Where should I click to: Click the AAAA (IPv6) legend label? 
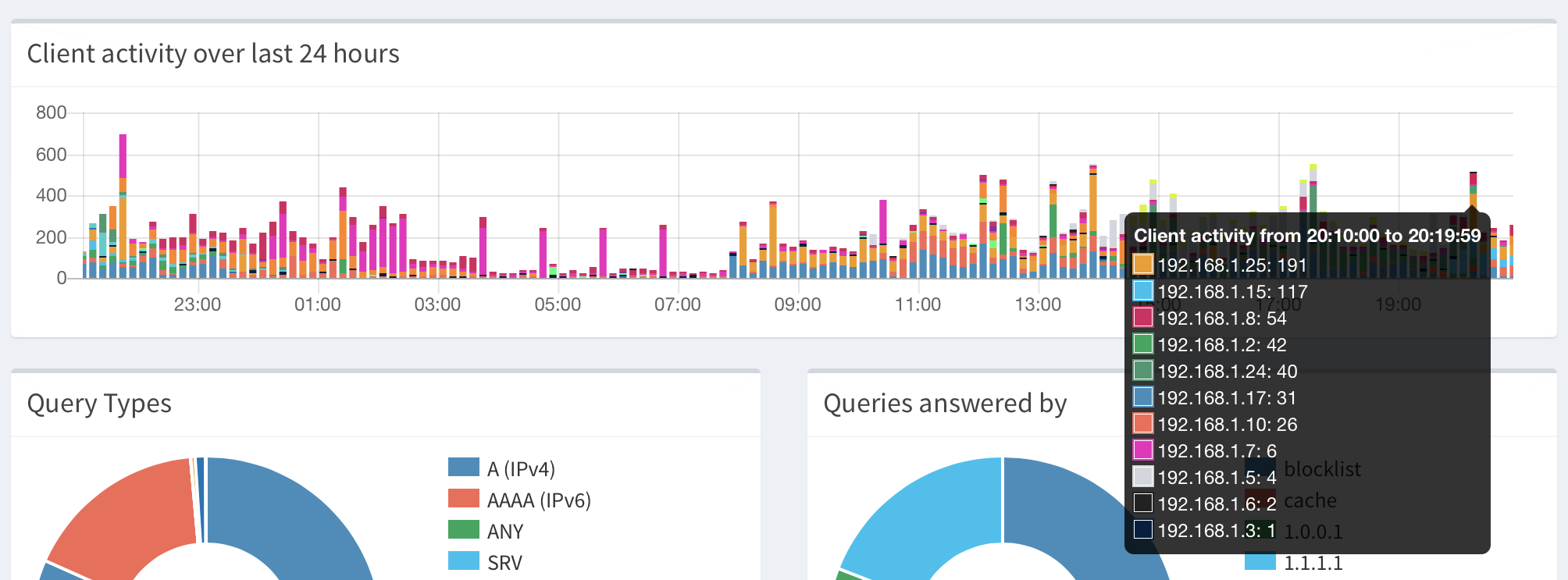(539, 500)
